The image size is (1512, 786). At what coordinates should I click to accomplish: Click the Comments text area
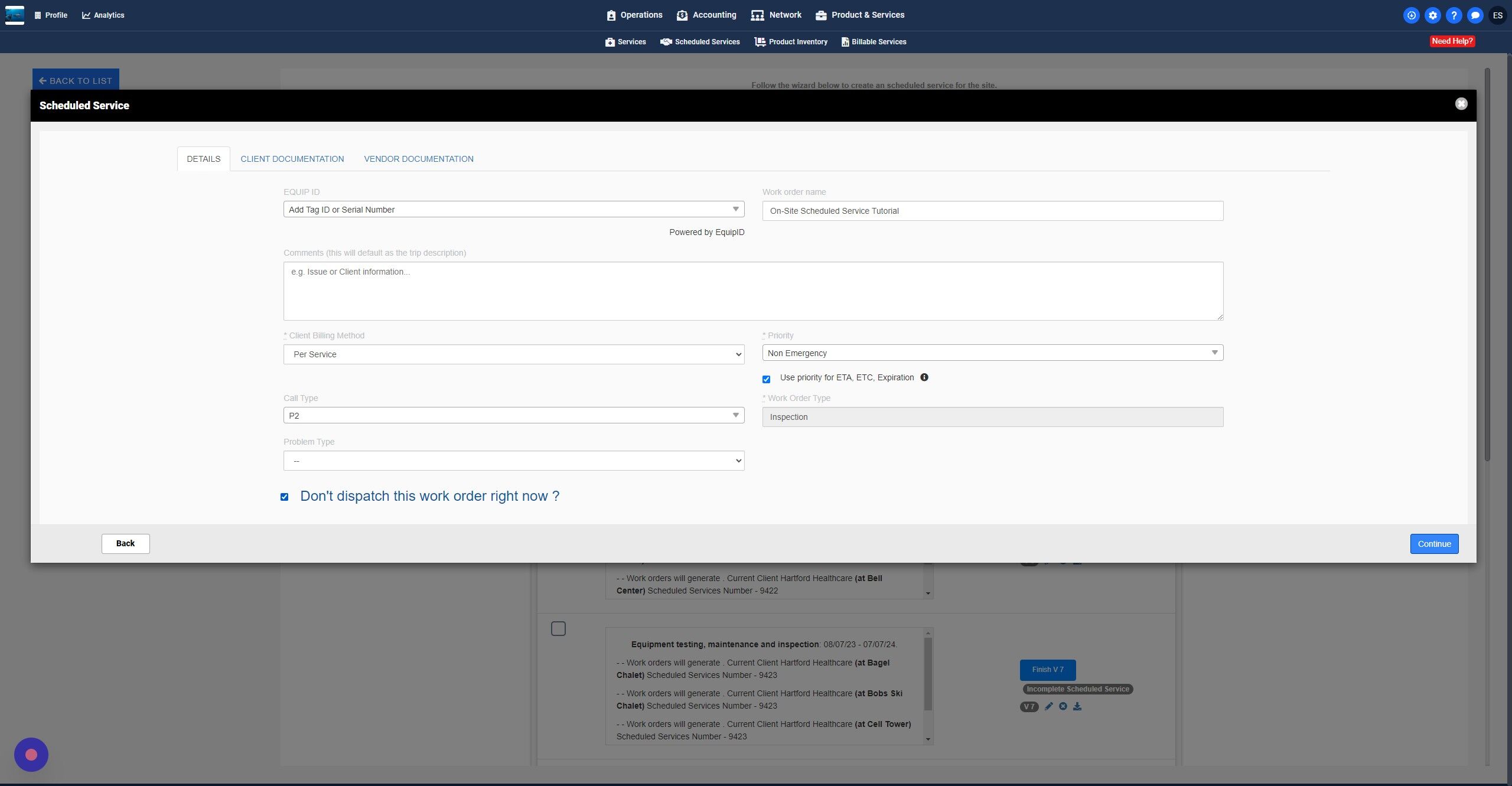753,291
